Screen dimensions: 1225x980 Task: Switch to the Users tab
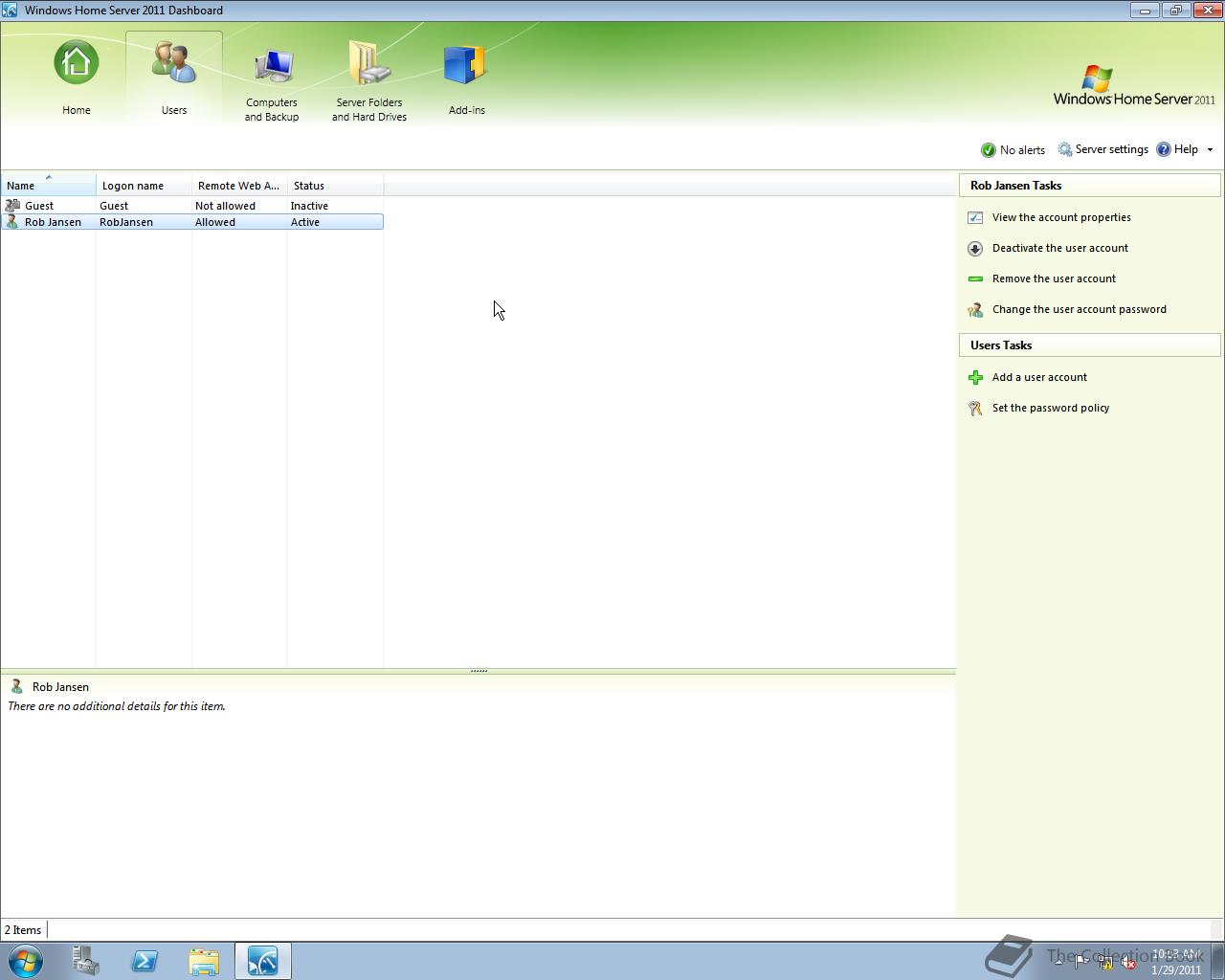(174, 78)
